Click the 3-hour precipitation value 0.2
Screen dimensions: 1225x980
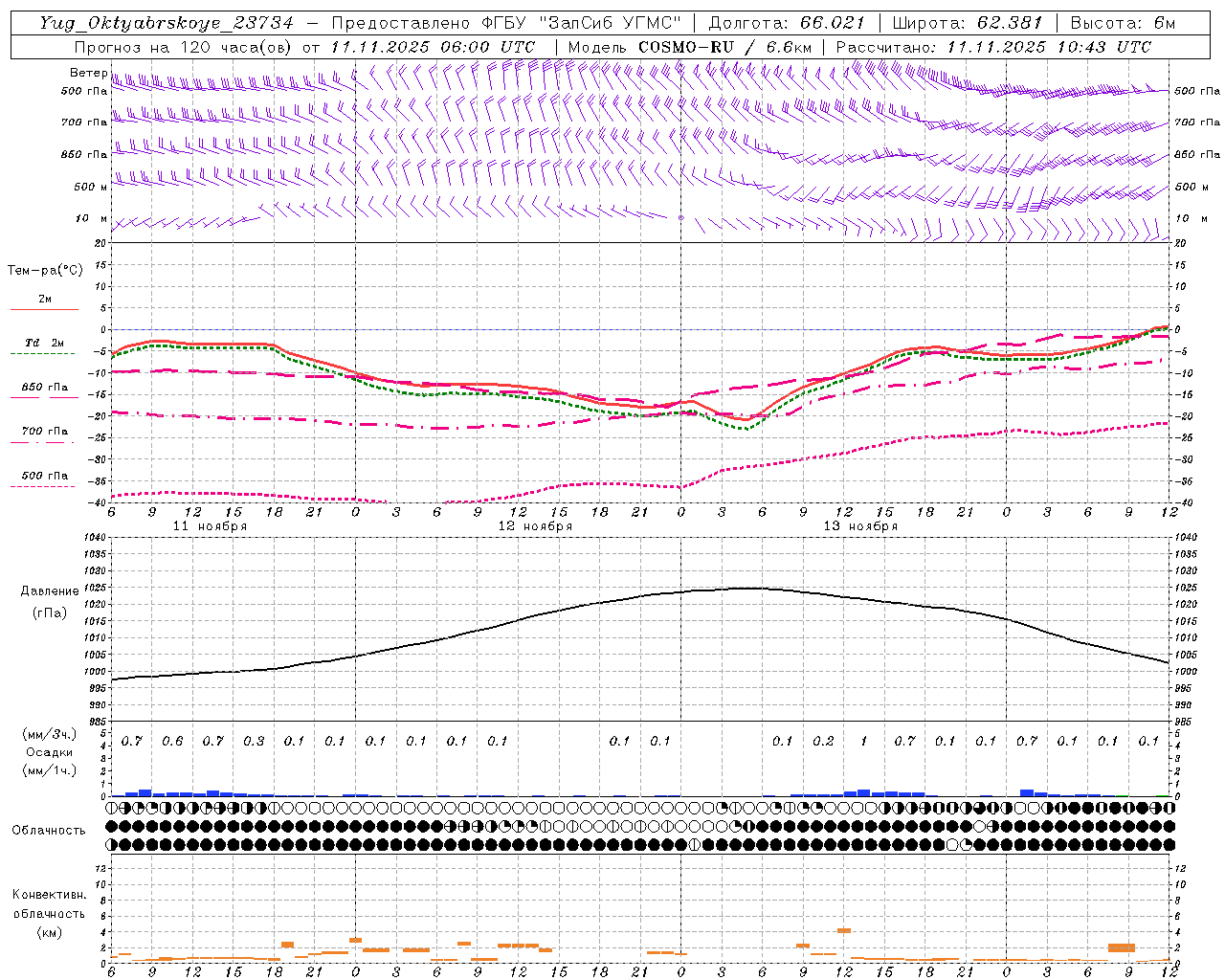tap(823, 742)
